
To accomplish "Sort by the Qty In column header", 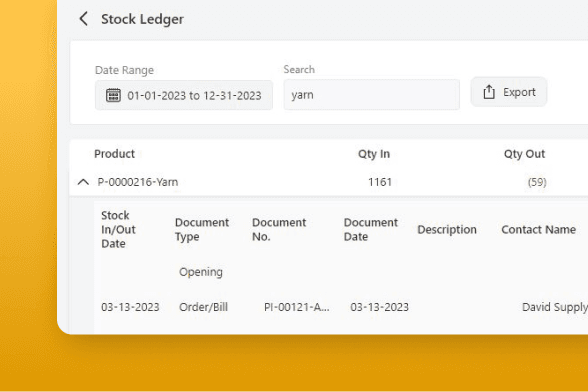I will (x=374, y=154).
